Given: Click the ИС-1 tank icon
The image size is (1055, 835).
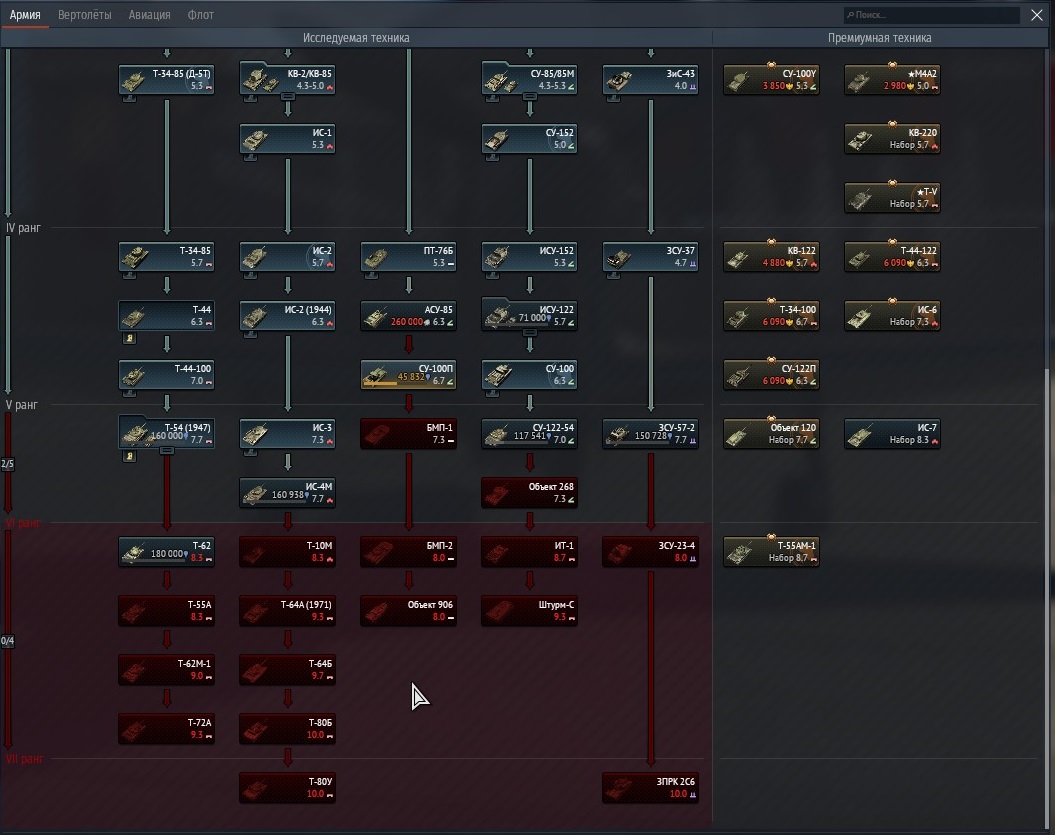Looking at the screenshot, I should (x=254, y=139).
